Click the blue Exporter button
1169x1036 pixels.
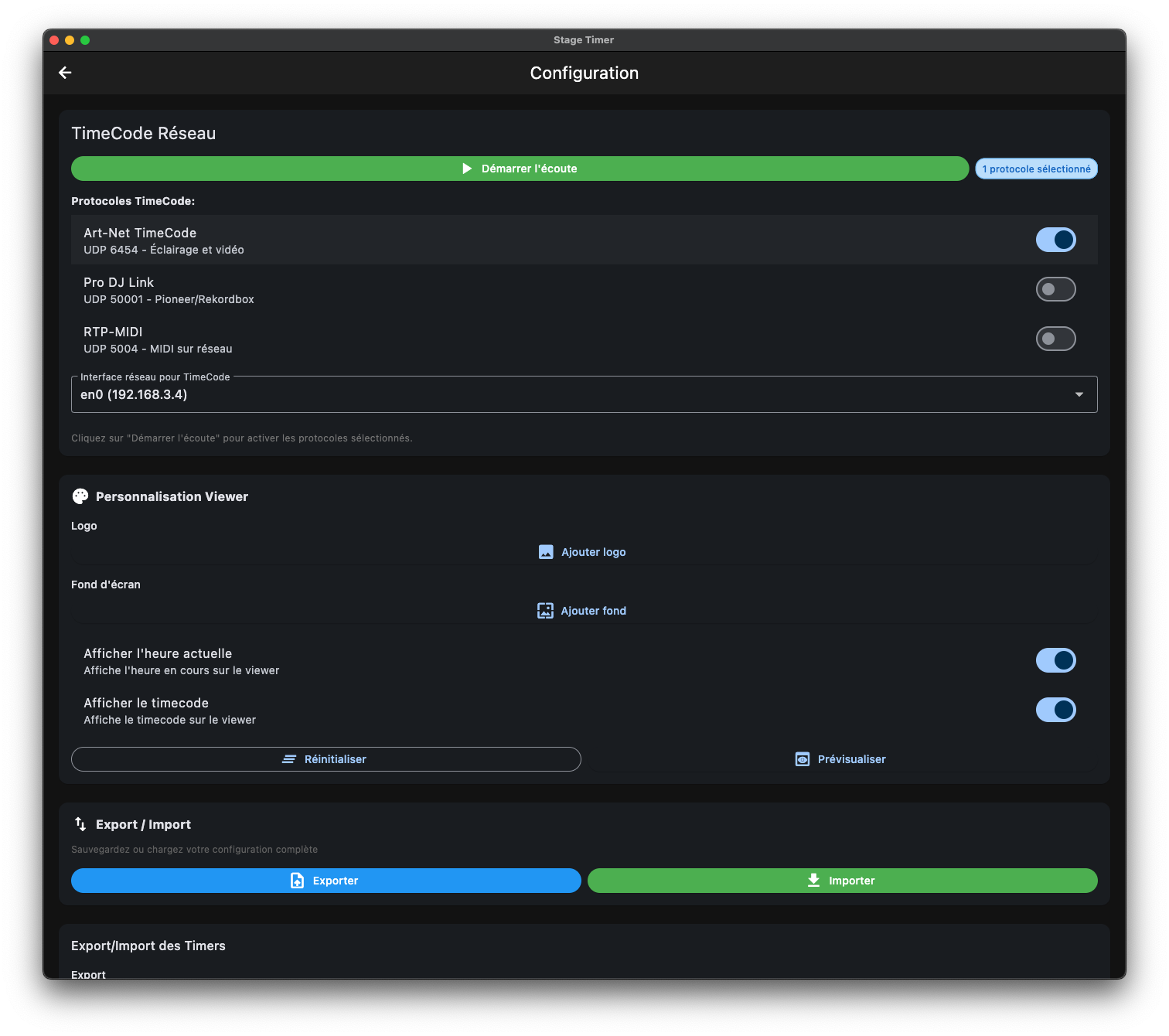point(325,880)
